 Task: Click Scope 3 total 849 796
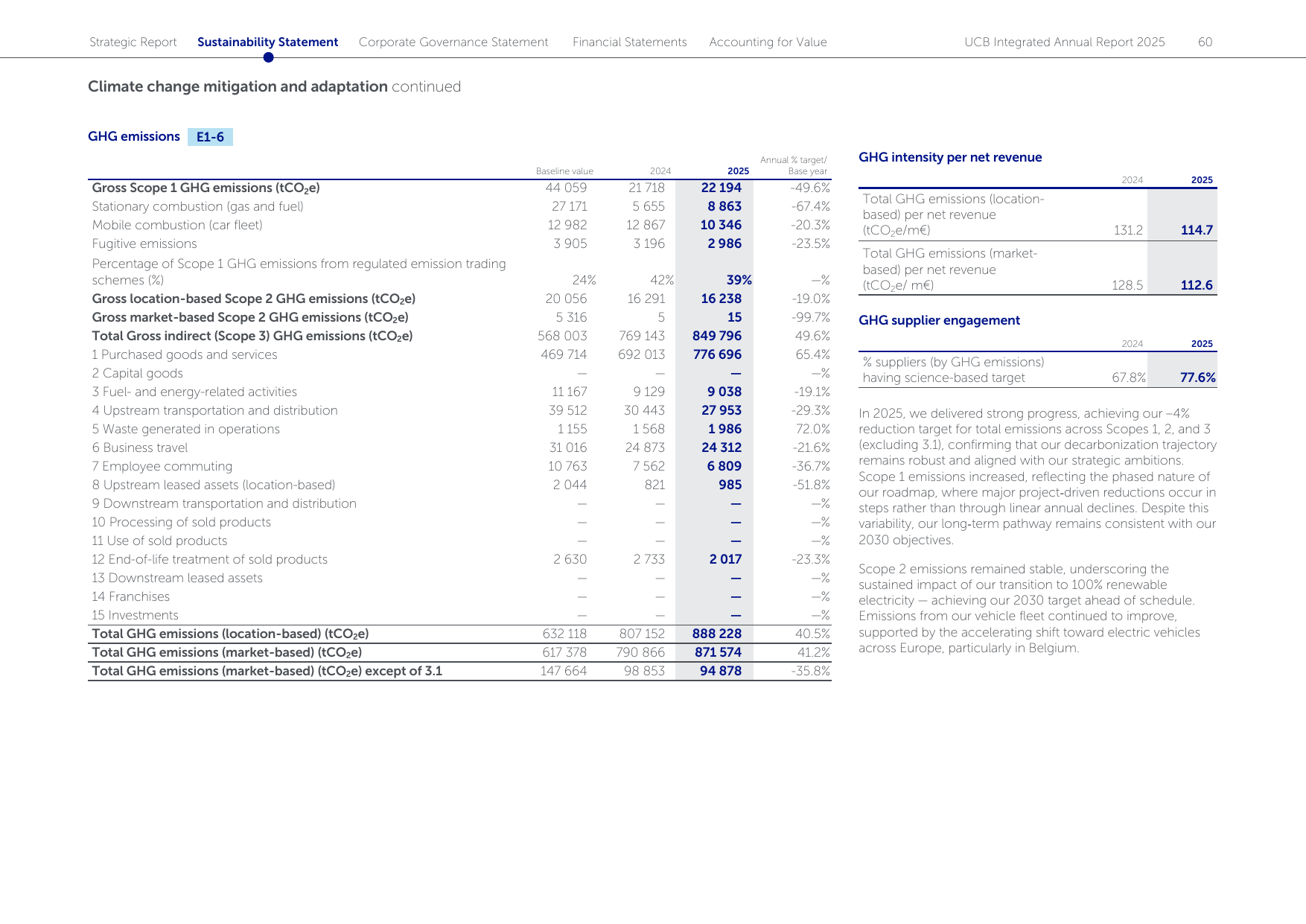tap(717, 336)
